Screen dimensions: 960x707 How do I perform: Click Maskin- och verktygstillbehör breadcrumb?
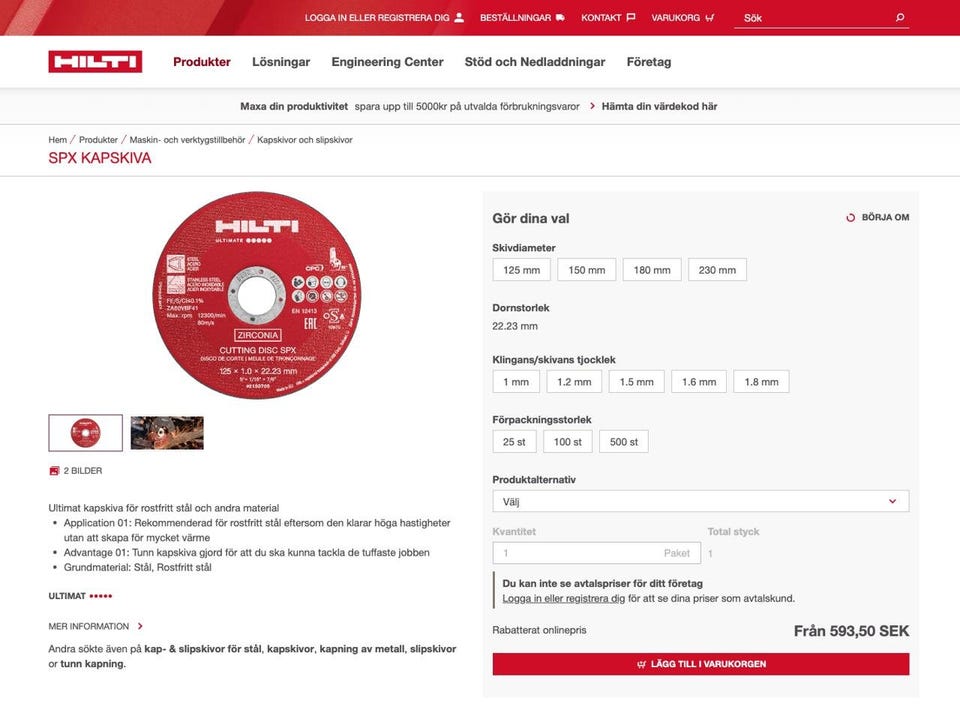coord(187,140)
